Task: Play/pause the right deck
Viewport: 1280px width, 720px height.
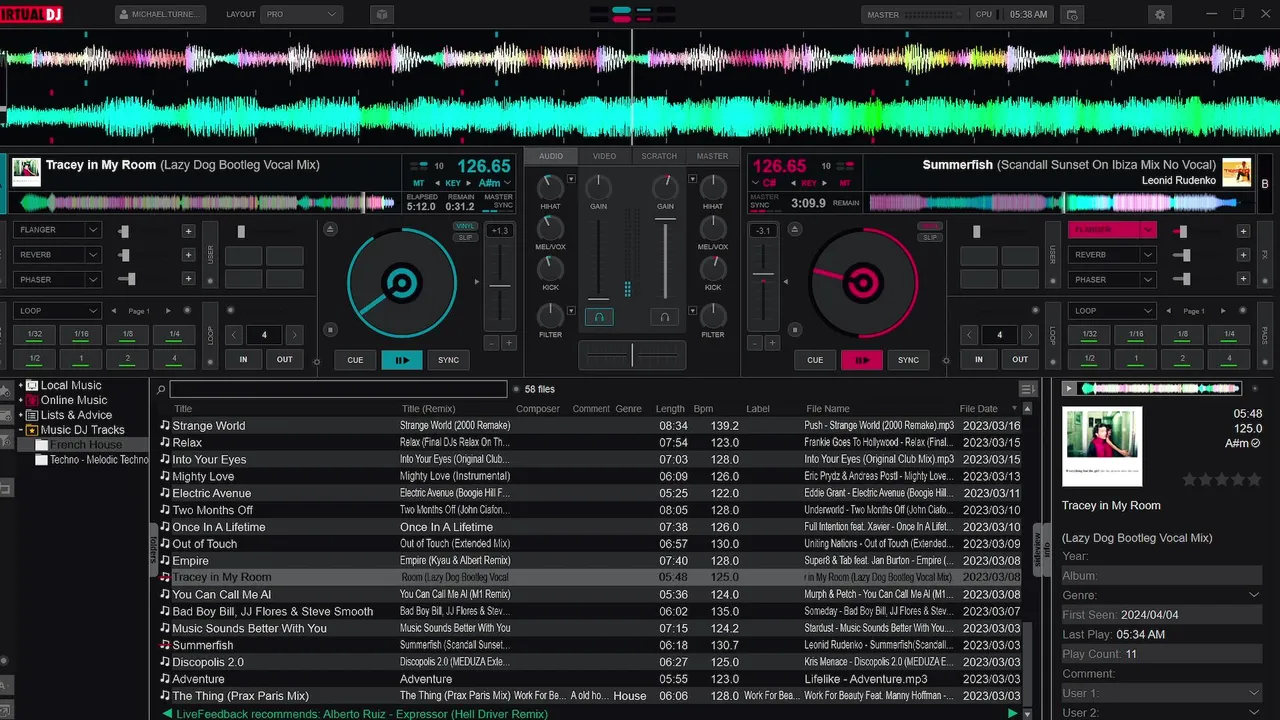Action: point(862,360)
